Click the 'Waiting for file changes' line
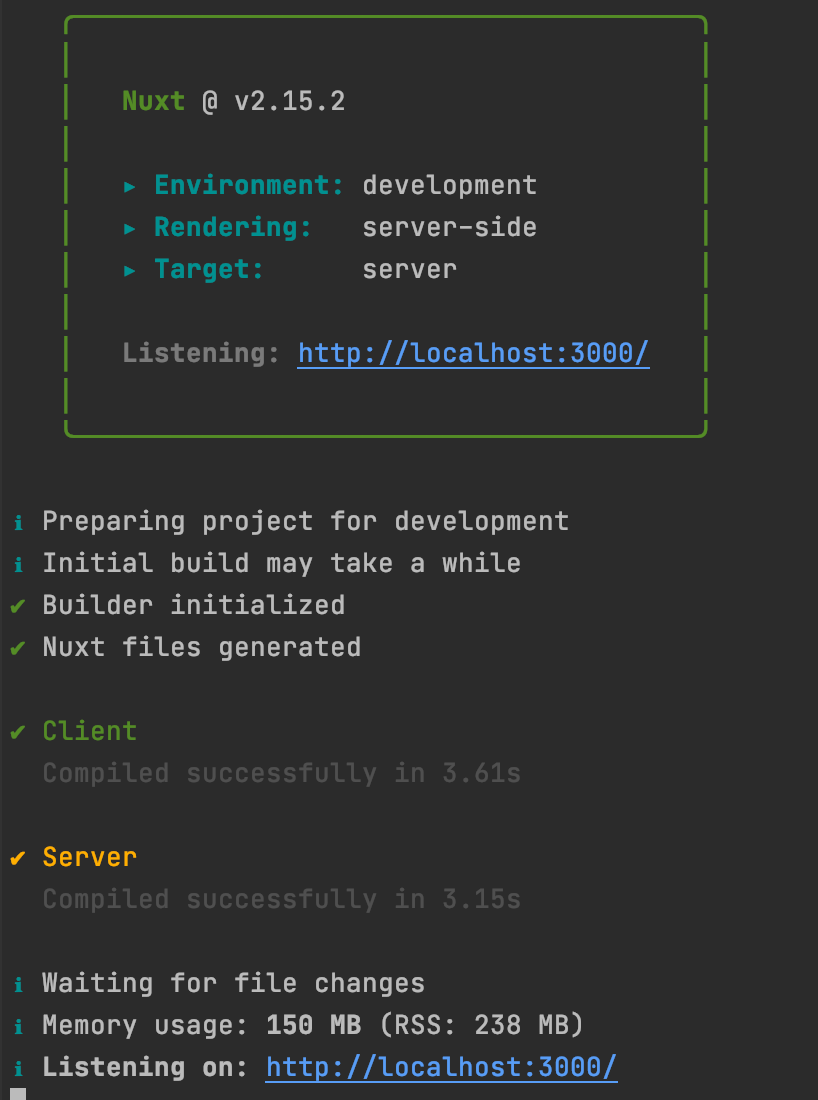This screenshot has width=818, height=1100. (x=234, y=984)
